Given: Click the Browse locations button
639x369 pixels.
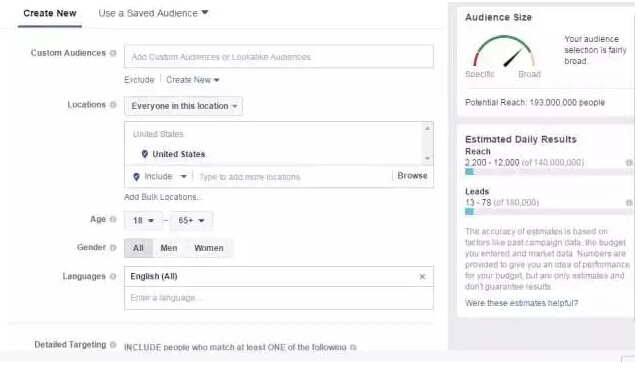Looking at the screenshot, I should pyautogui.click(x=412, y=176).
